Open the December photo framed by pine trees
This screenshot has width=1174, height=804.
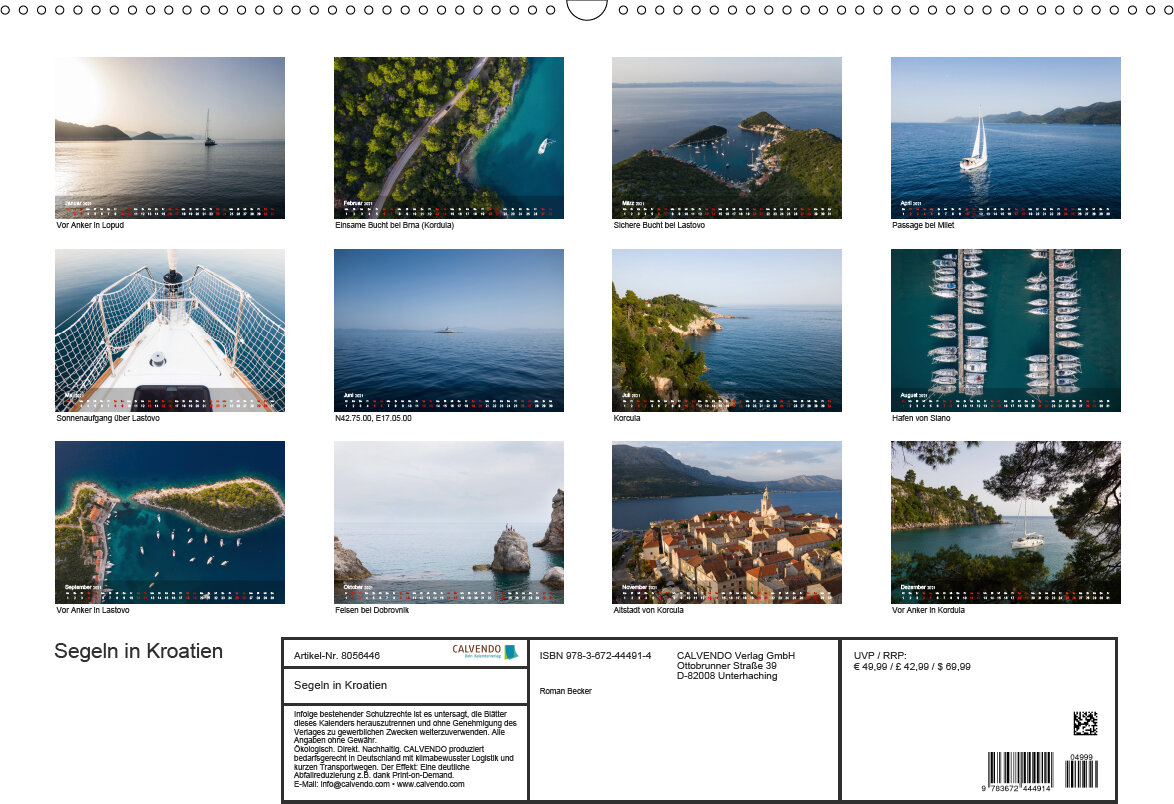(x=1006, y=523)
